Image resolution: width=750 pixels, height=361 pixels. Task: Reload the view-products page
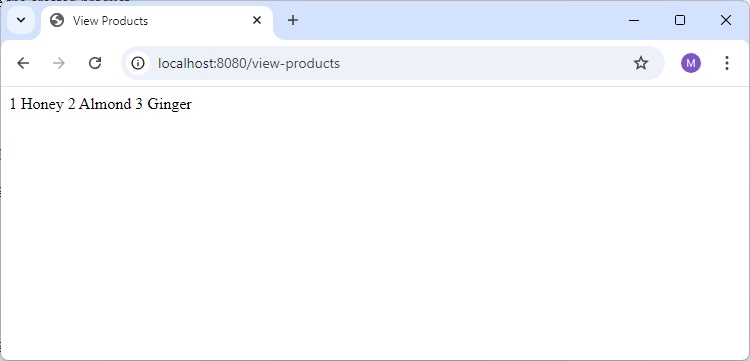95,63
